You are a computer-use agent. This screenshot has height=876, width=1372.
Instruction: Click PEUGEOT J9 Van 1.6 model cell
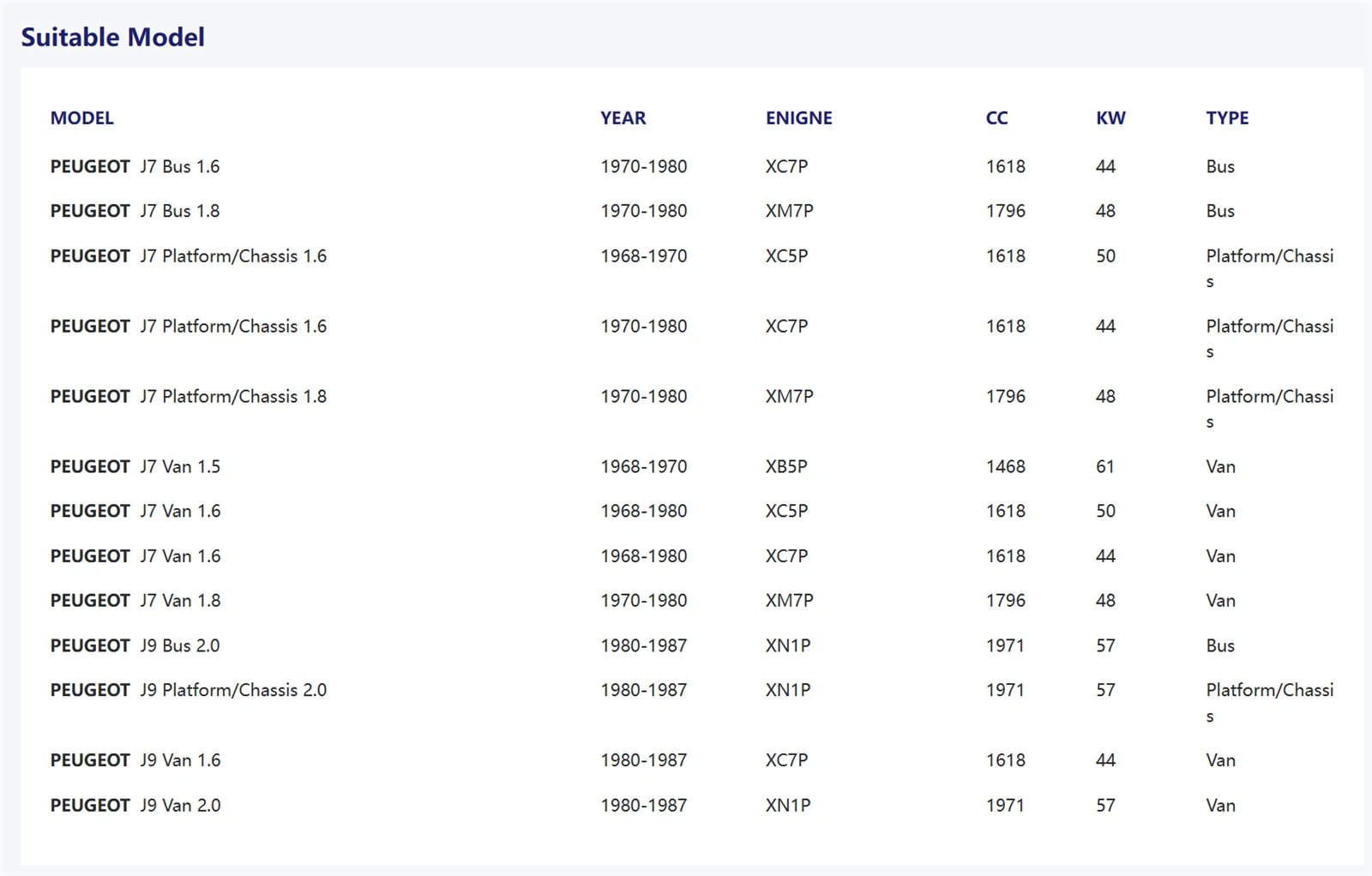point(135,760)
